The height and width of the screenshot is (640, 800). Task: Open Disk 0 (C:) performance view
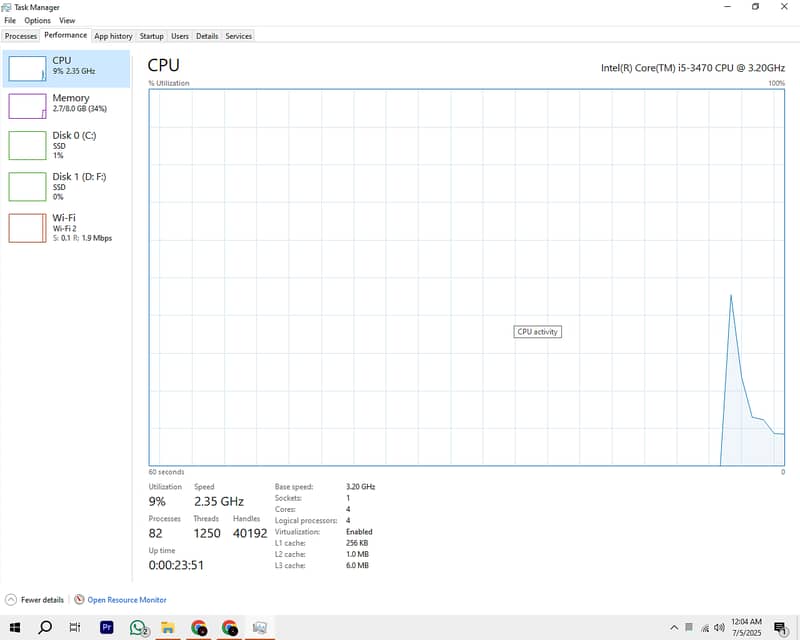[66, 145]
